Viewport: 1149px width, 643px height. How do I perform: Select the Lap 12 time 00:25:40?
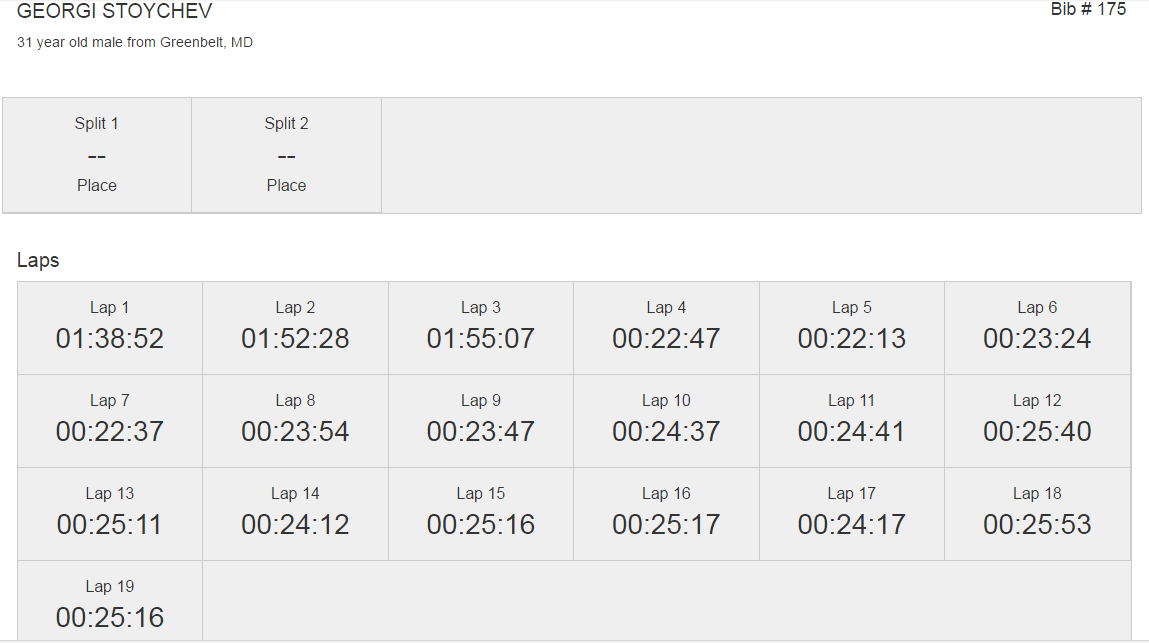(1037, 432)
